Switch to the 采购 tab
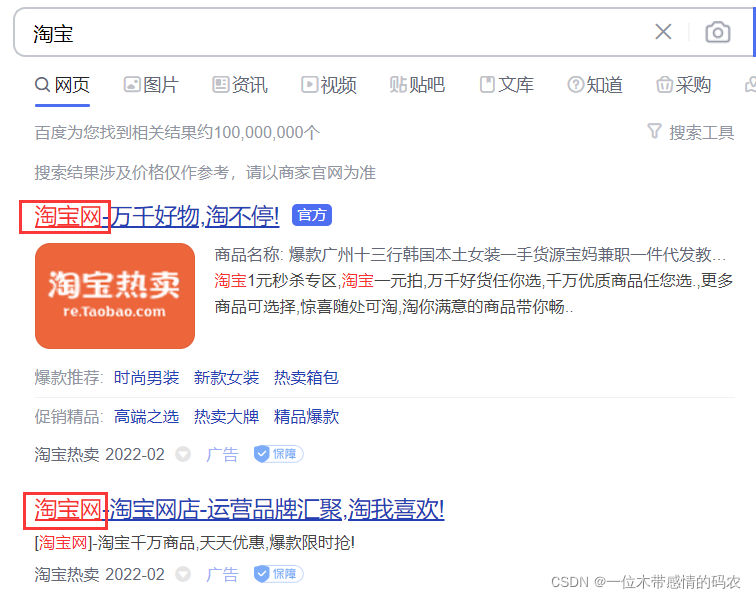 tap(683, 85)
